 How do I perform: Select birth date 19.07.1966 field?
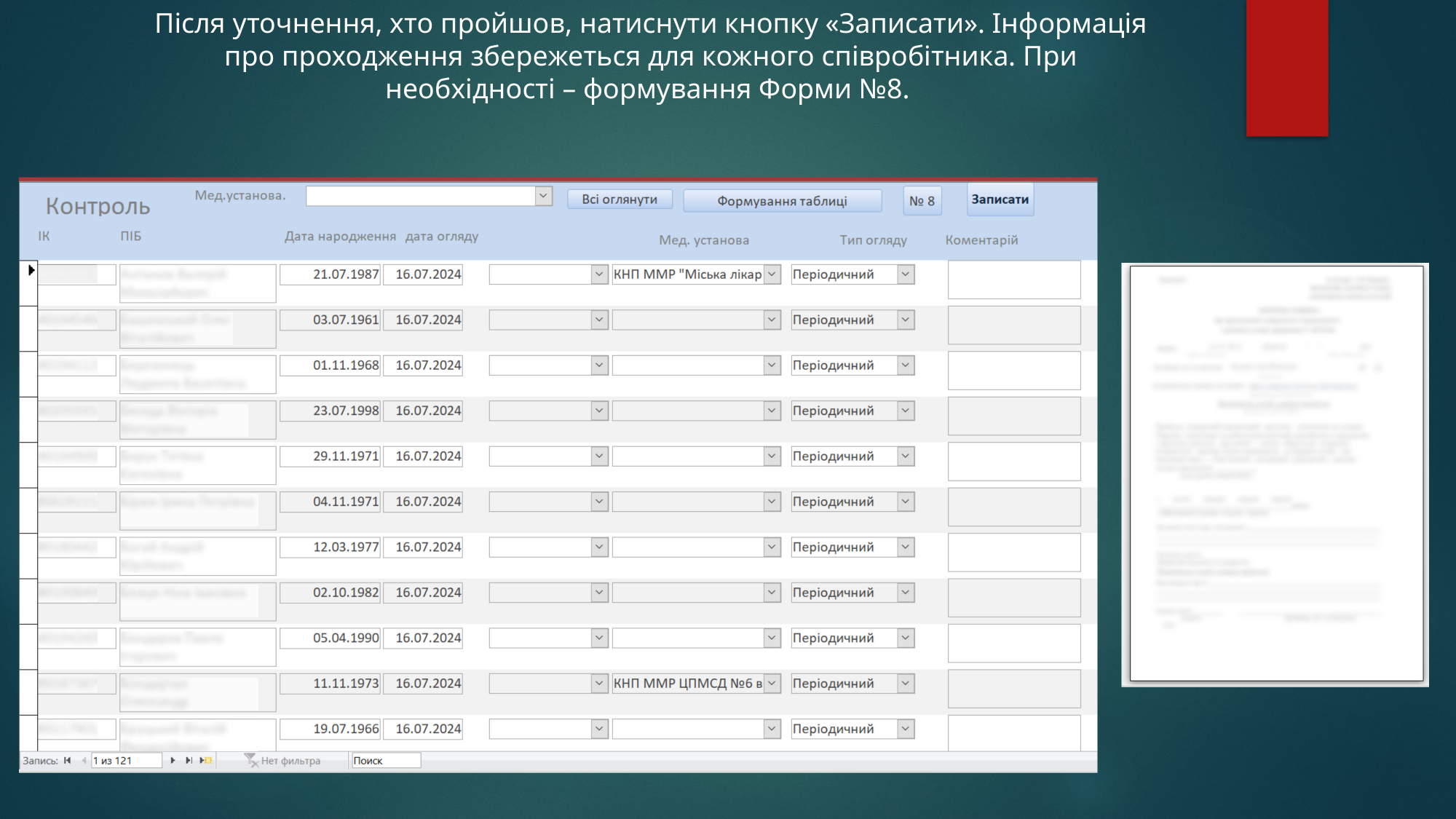point(331,729)
